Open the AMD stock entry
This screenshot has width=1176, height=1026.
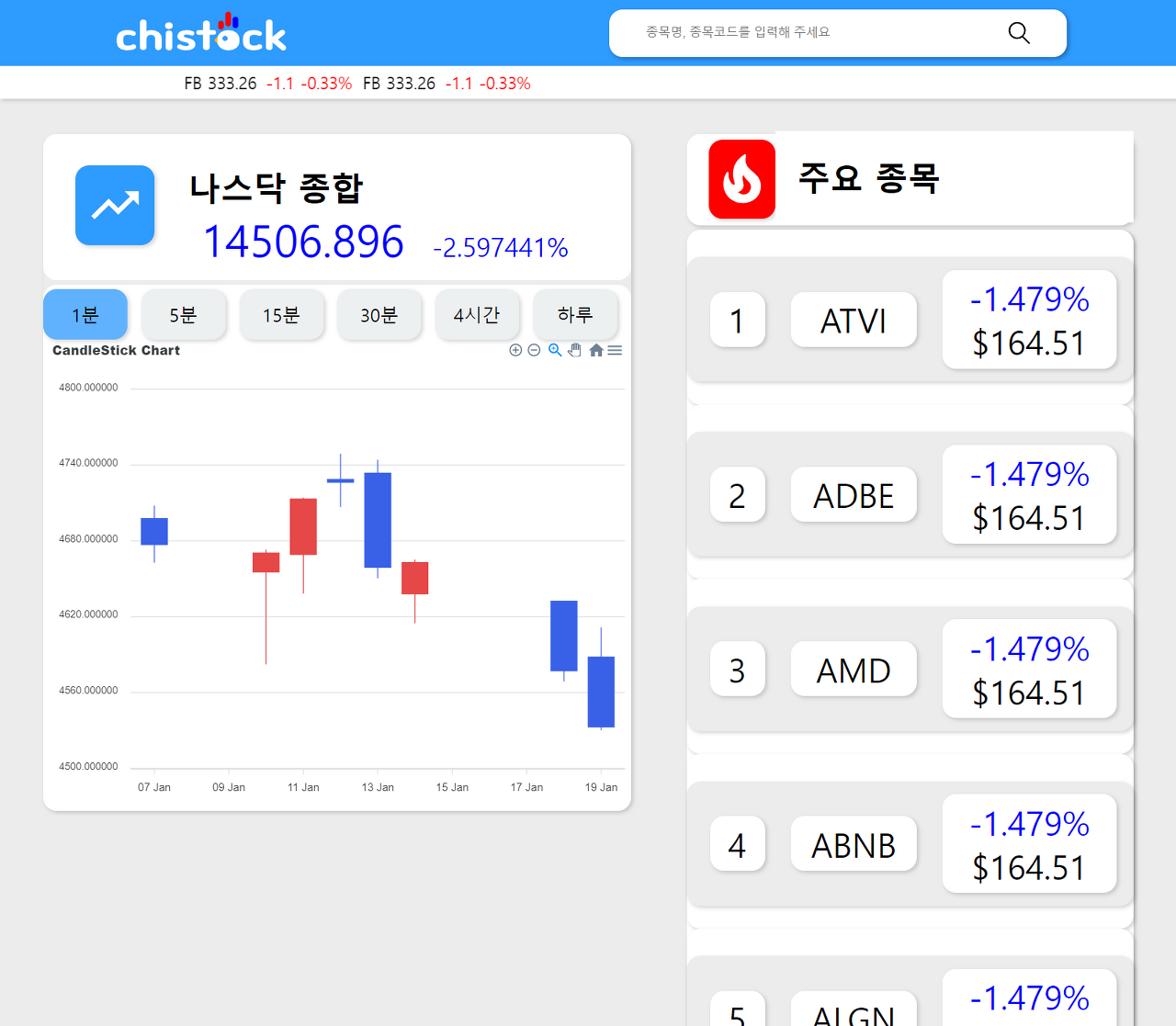pyautogui.click(x=854, y=670)
